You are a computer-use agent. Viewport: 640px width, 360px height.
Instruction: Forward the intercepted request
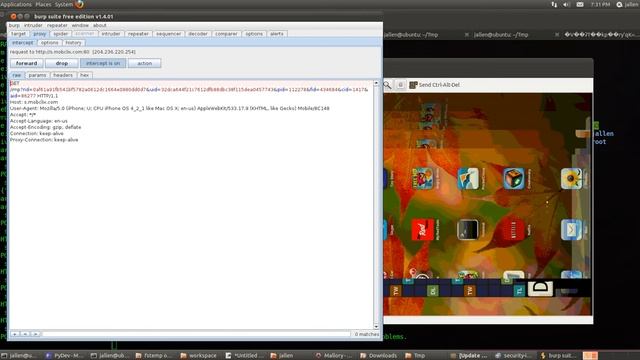pyautogui.click(x=27, y=63)
